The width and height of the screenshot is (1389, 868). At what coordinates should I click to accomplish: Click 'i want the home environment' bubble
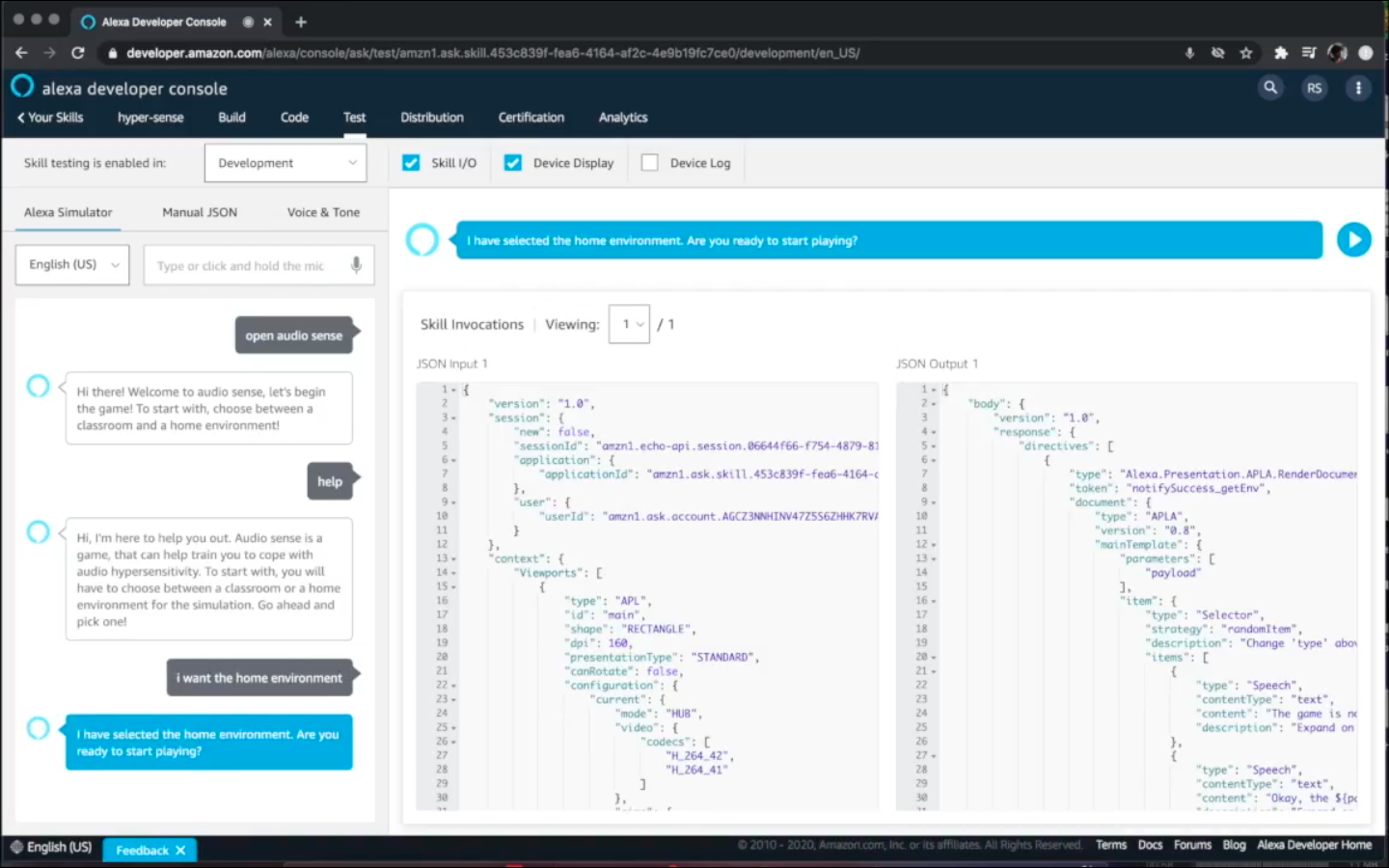262,678
